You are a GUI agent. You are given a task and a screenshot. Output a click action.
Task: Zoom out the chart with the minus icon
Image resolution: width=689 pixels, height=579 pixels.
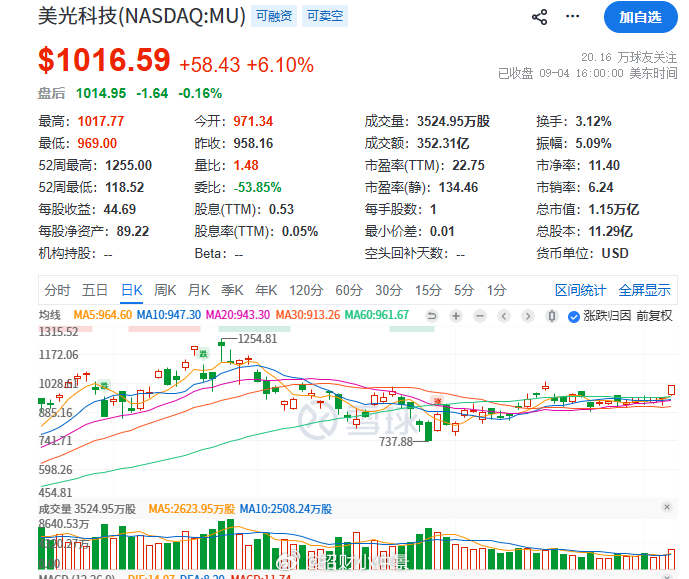[480, 315]
